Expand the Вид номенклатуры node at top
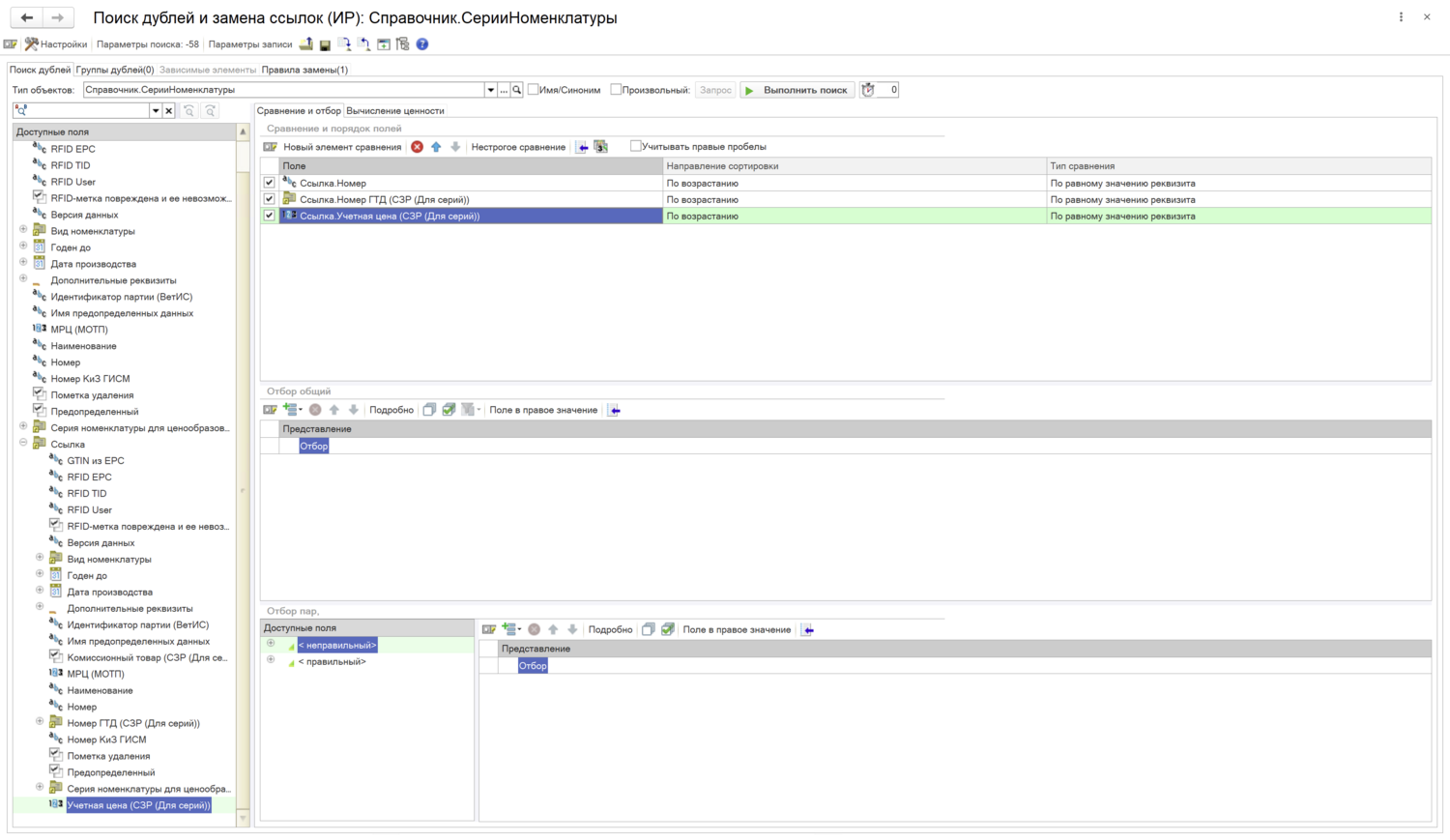This screenshot has width=1450, height=840. click(x=23, y=231)
